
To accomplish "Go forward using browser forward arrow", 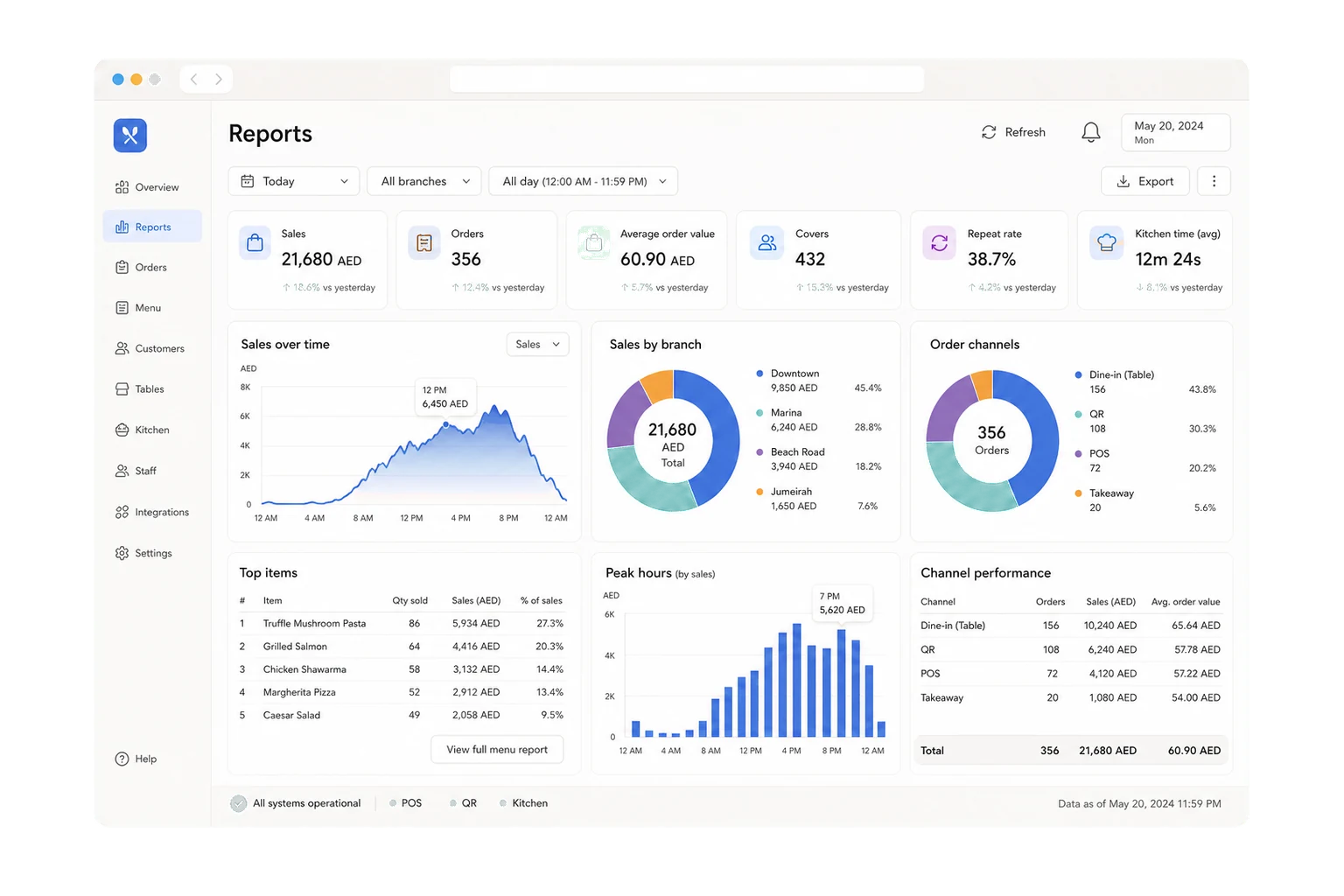I will pos(219,79).
